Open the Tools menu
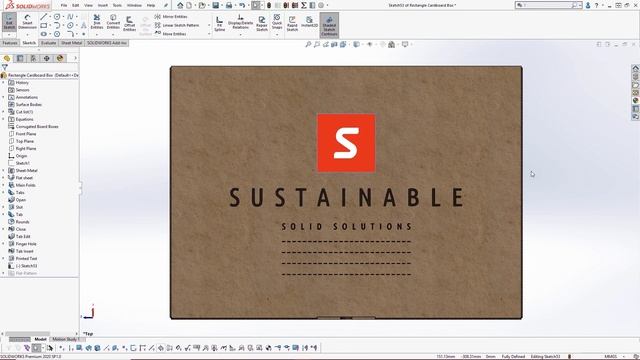This screenshot has width=640, height=360. (117, 5)
